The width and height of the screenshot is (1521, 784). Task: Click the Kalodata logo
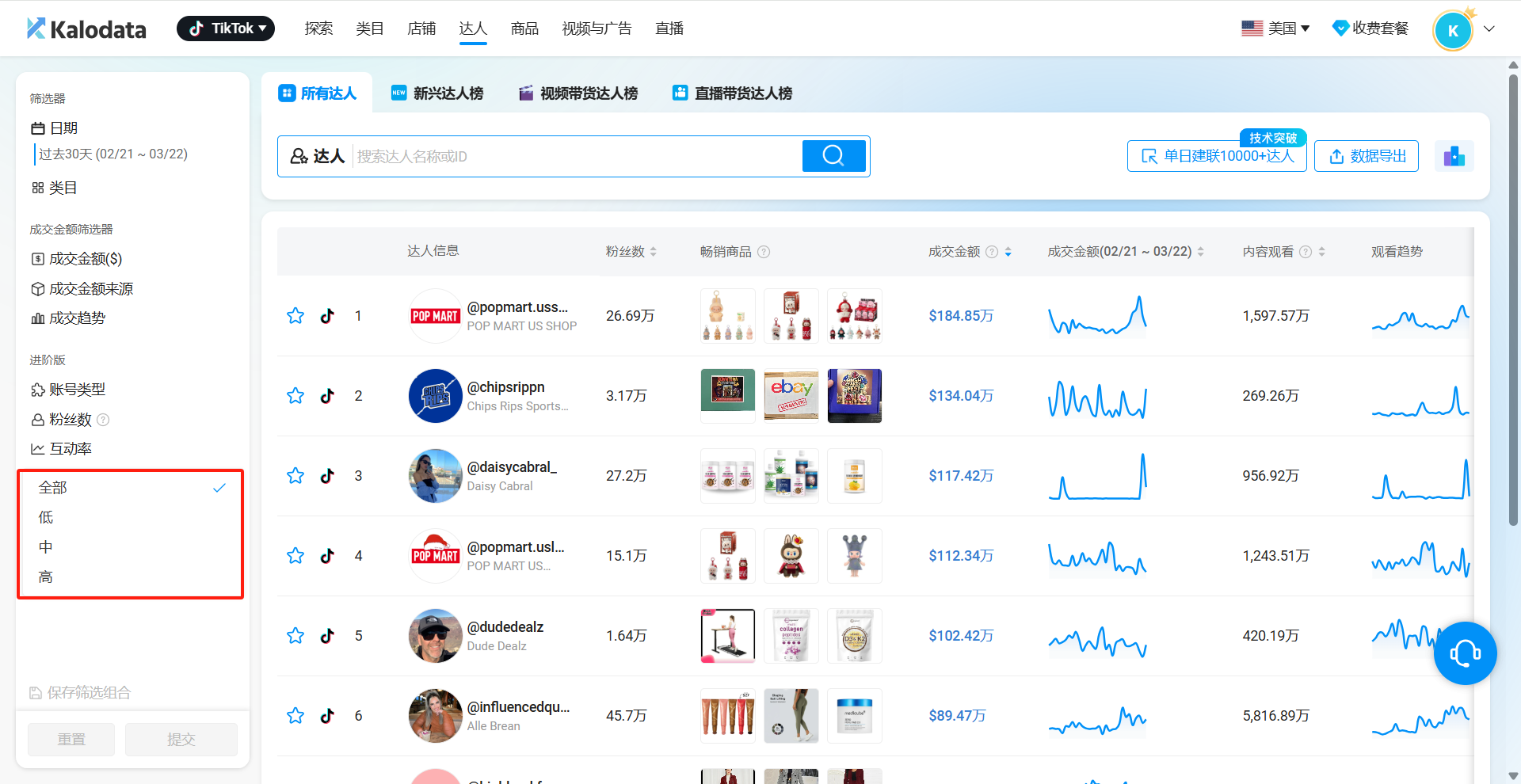[86, 29]
